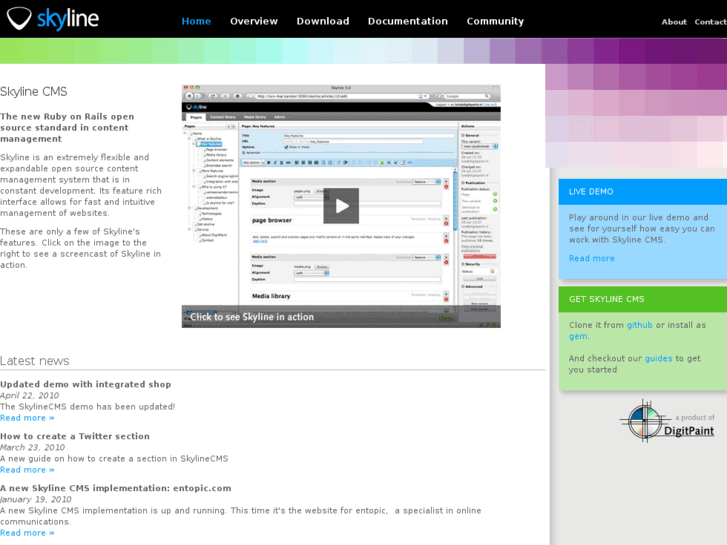Play the Skyline screencast video
The width and height of the screenshot is (727, 545).
[341, 206]
